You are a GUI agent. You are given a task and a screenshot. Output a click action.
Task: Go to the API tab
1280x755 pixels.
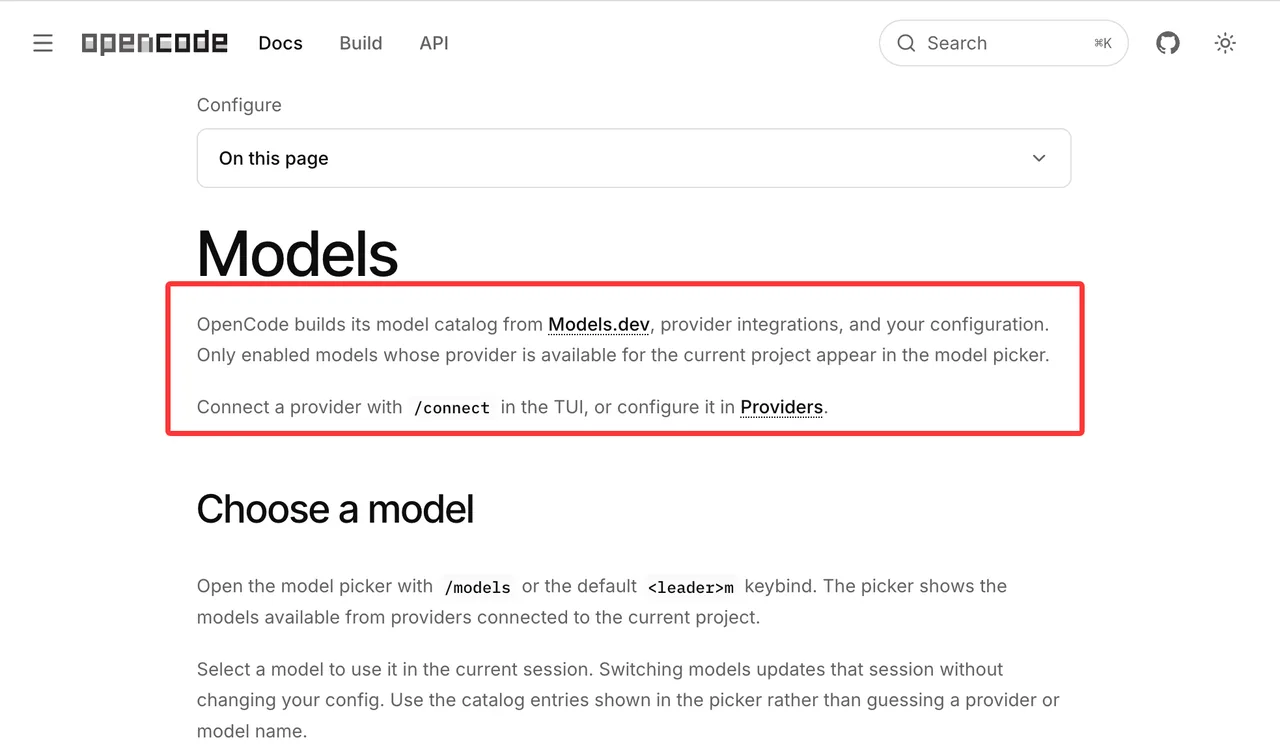[434, 43]
